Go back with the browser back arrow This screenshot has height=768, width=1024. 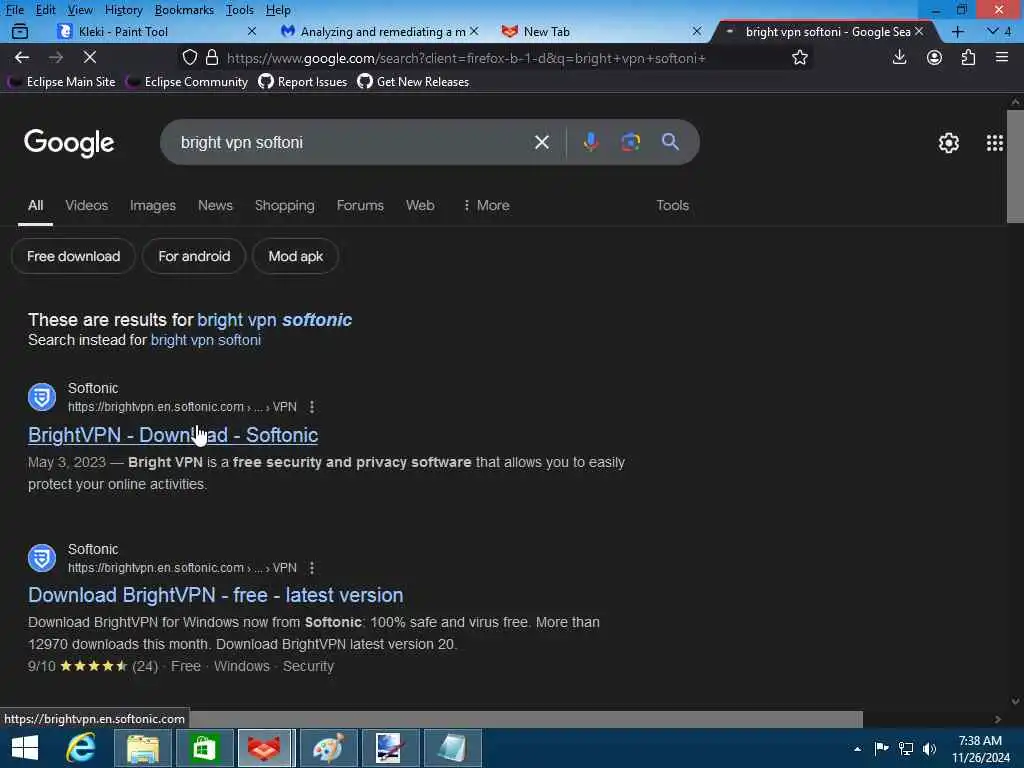pyautogui.click(x=22, y=57)
